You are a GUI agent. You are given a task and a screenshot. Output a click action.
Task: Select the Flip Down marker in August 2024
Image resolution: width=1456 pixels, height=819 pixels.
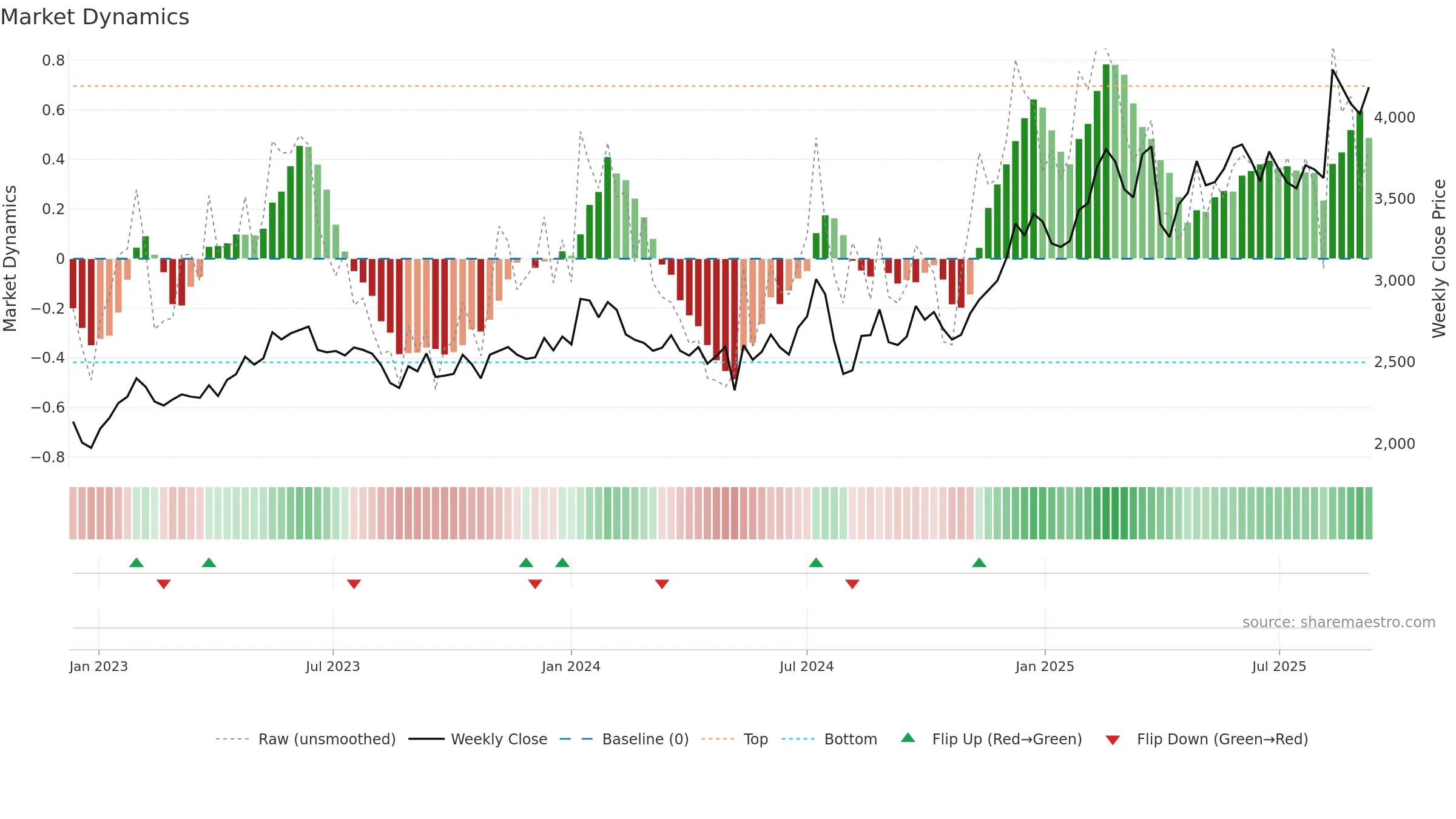coord(852,584)
